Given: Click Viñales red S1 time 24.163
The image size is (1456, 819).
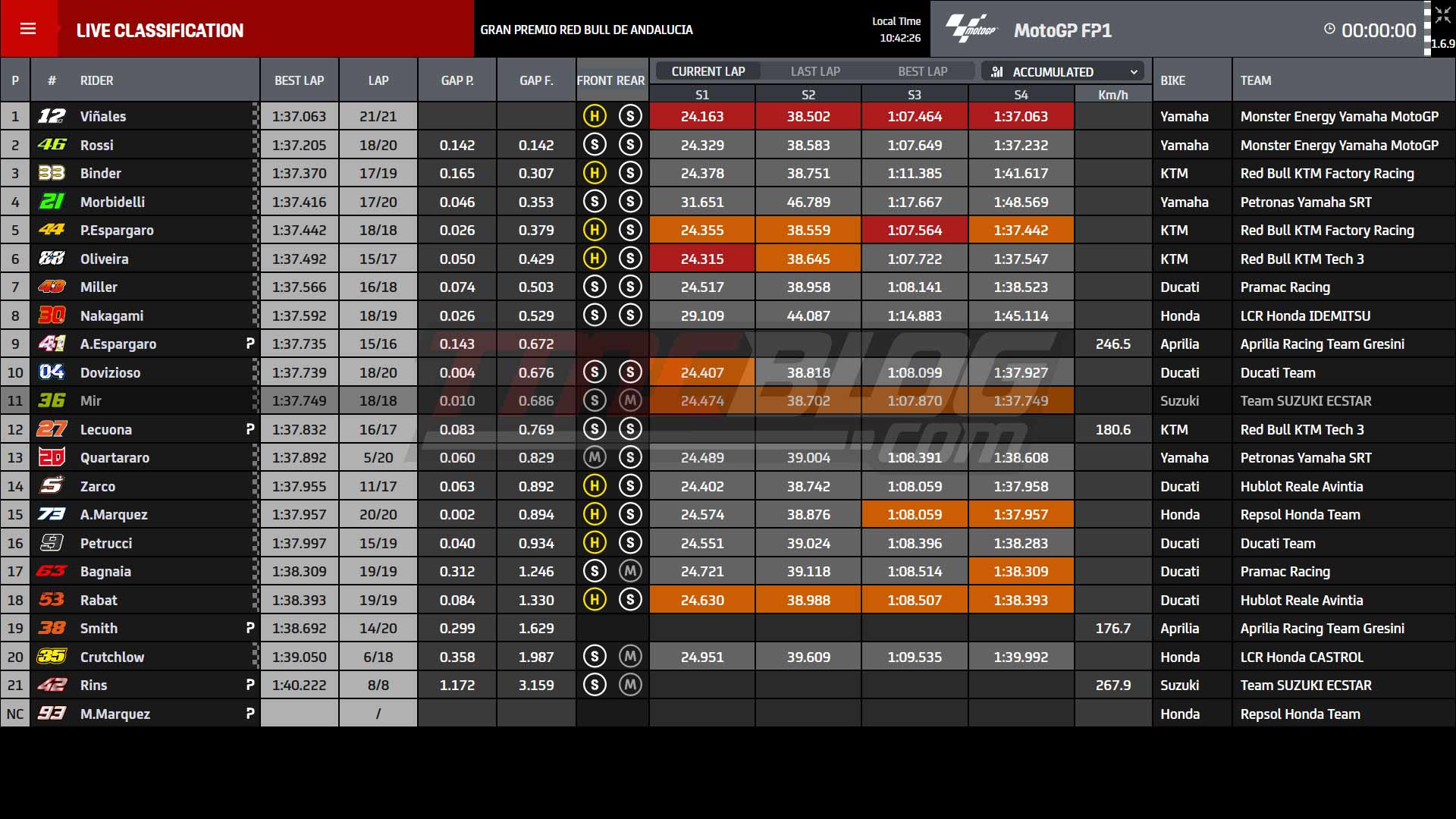Looking at the screenshot, I should click(x=702, y=116).
